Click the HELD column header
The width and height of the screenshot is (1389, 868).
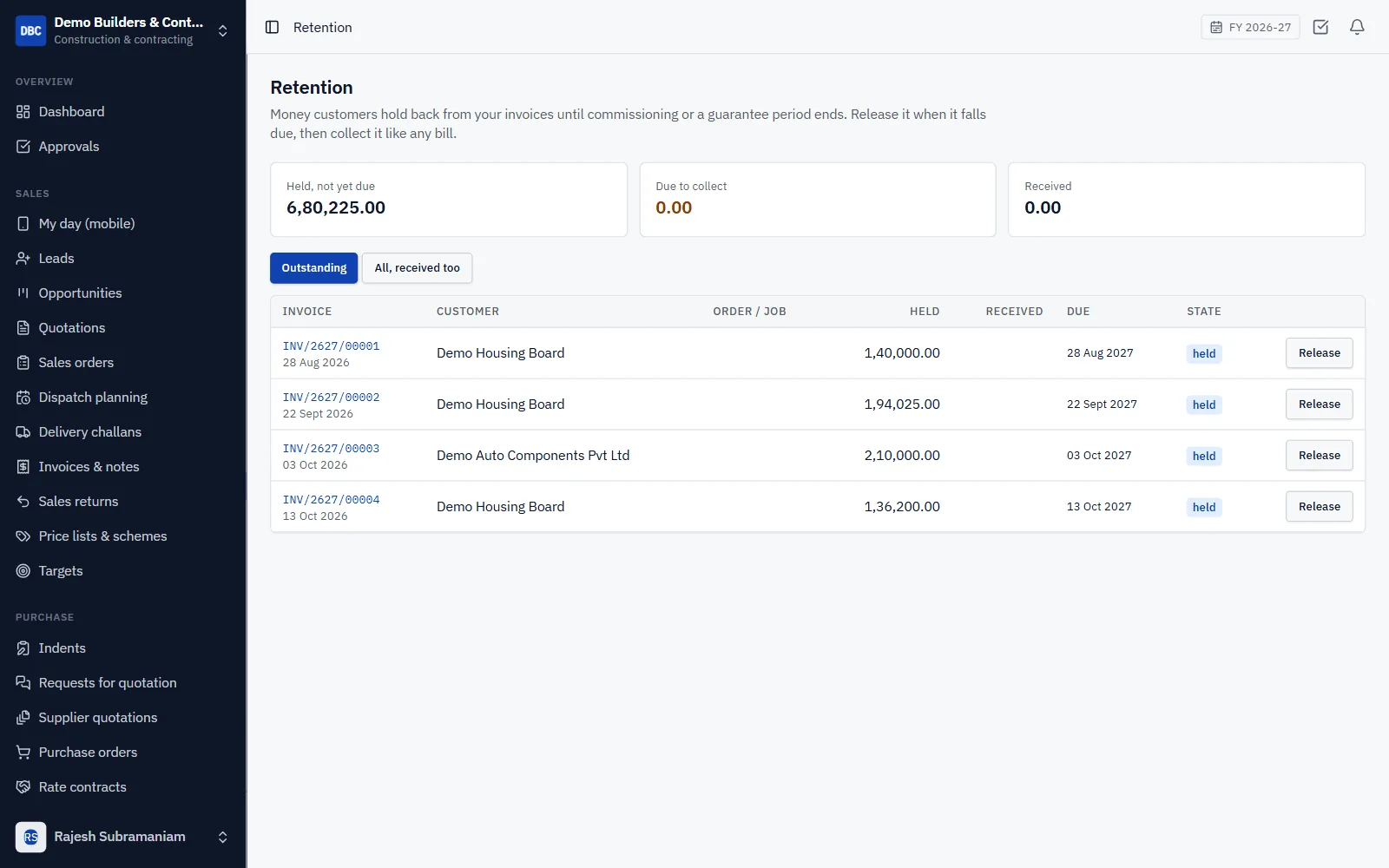pos(925,312)
